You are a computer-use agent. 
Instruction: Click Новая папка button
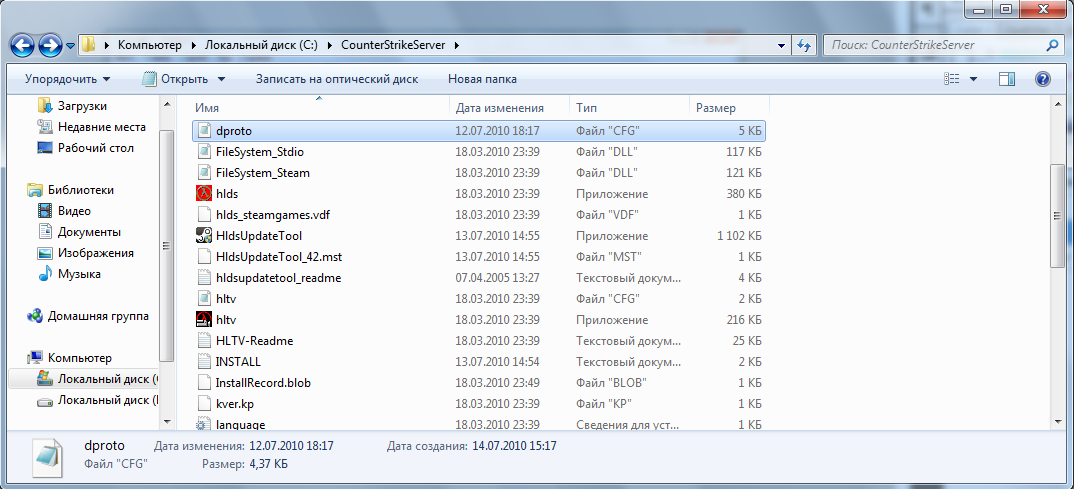pyautogui.click(x=482, y=79)
